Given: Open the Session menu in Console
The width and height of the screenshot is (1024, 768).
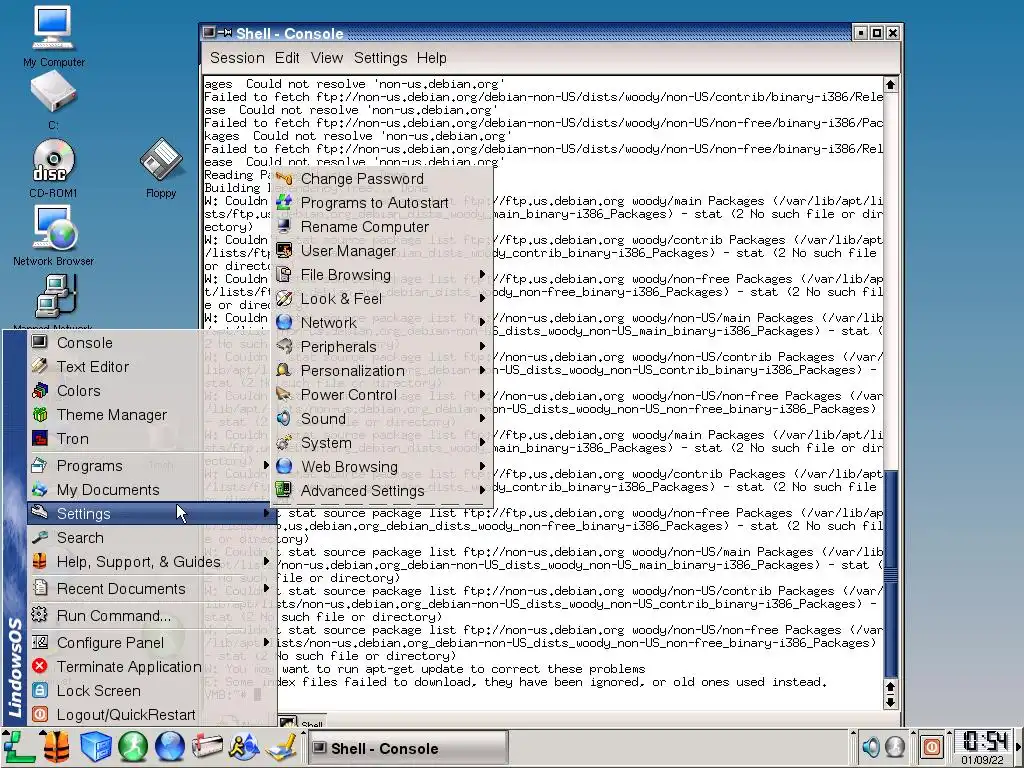Looking at the screenshot, I should pyautogui.click(x=236, y=57).
